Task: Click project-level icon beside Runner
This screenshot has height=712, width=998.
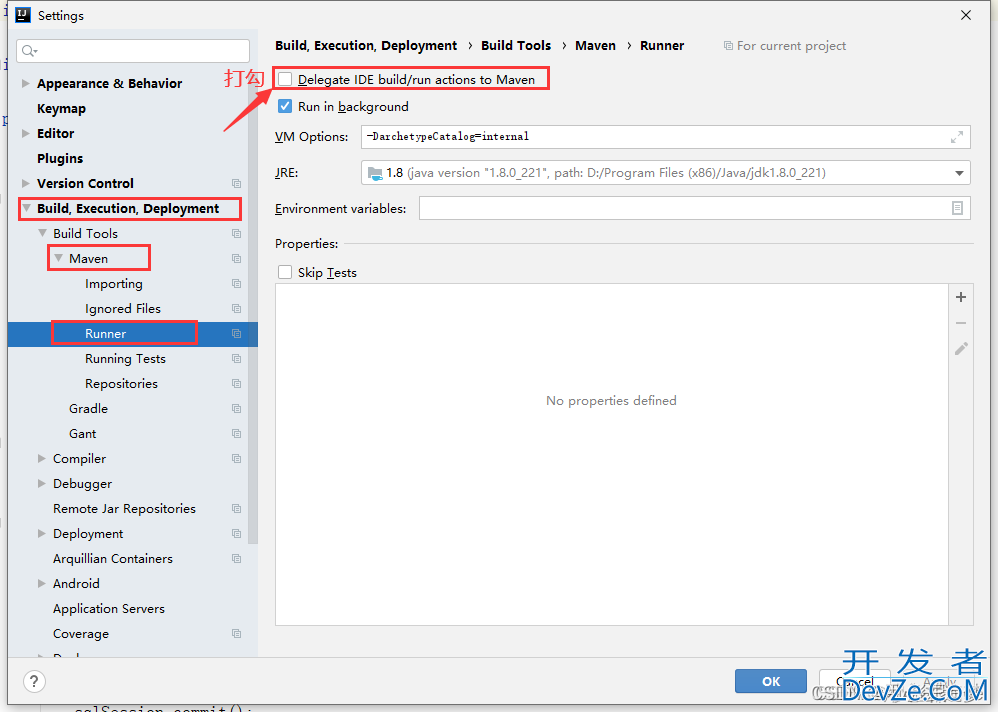Action: click(237, 333)
